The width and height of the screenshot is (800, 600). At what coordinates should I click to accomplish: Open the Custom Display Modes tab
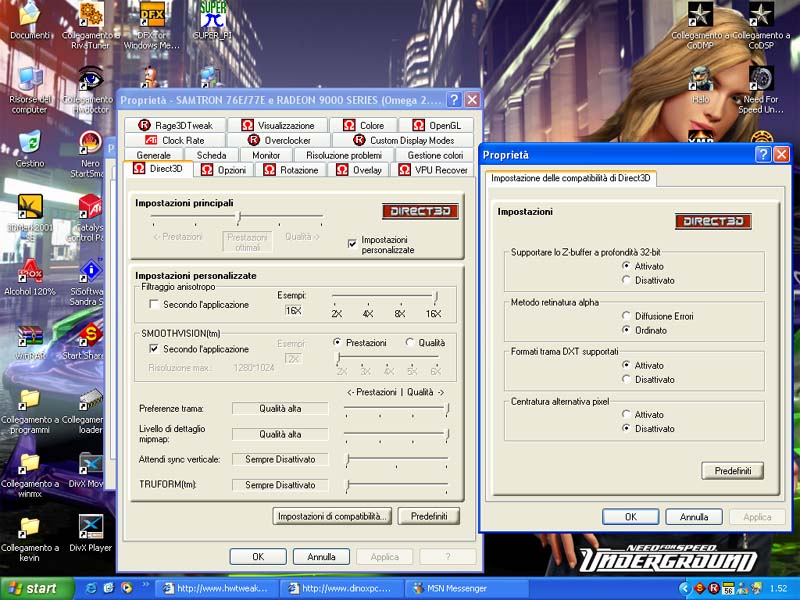[x=403, y=140]
